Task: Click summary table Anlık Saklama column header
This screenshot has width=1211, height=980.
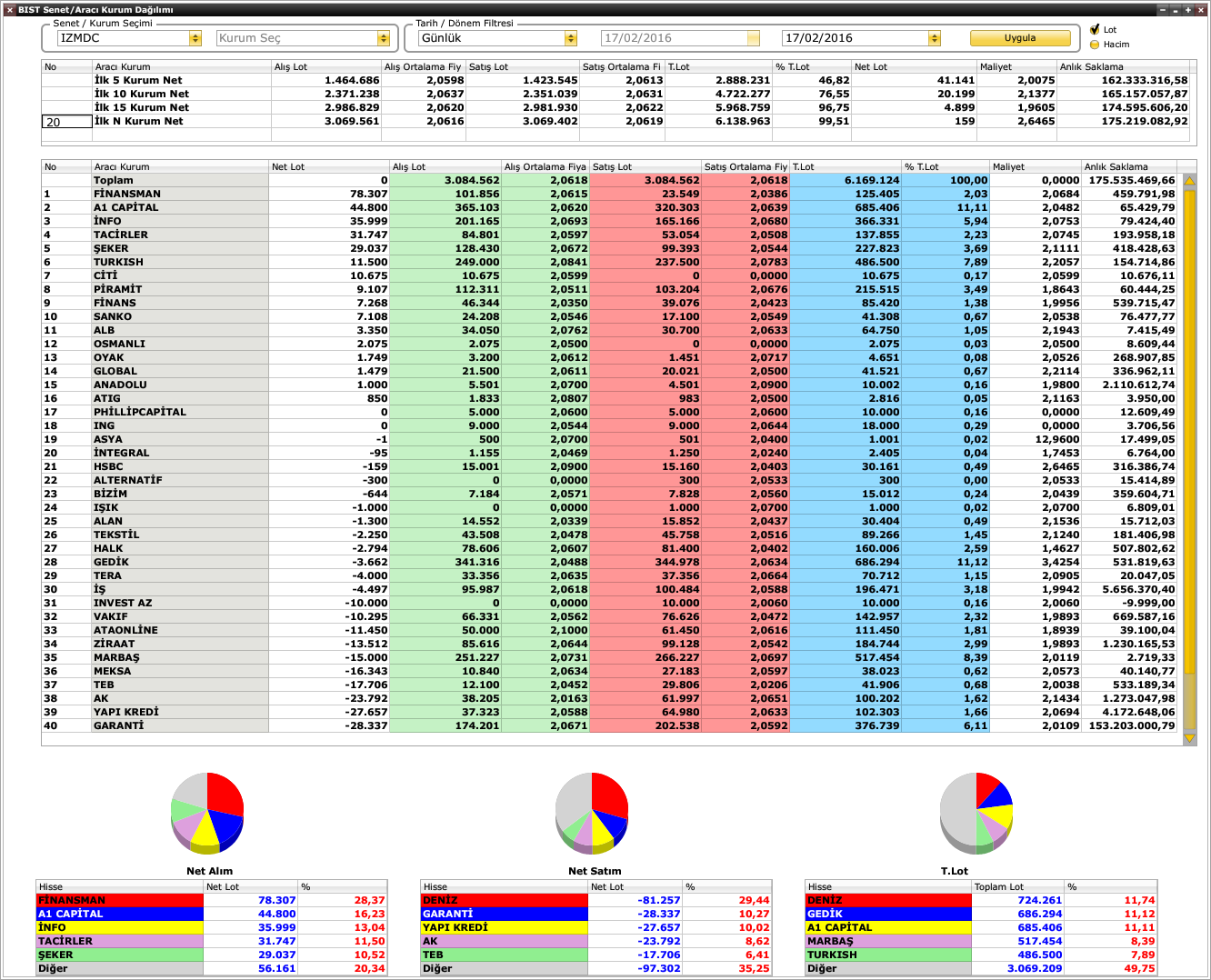Action: tap(1123, 66)
